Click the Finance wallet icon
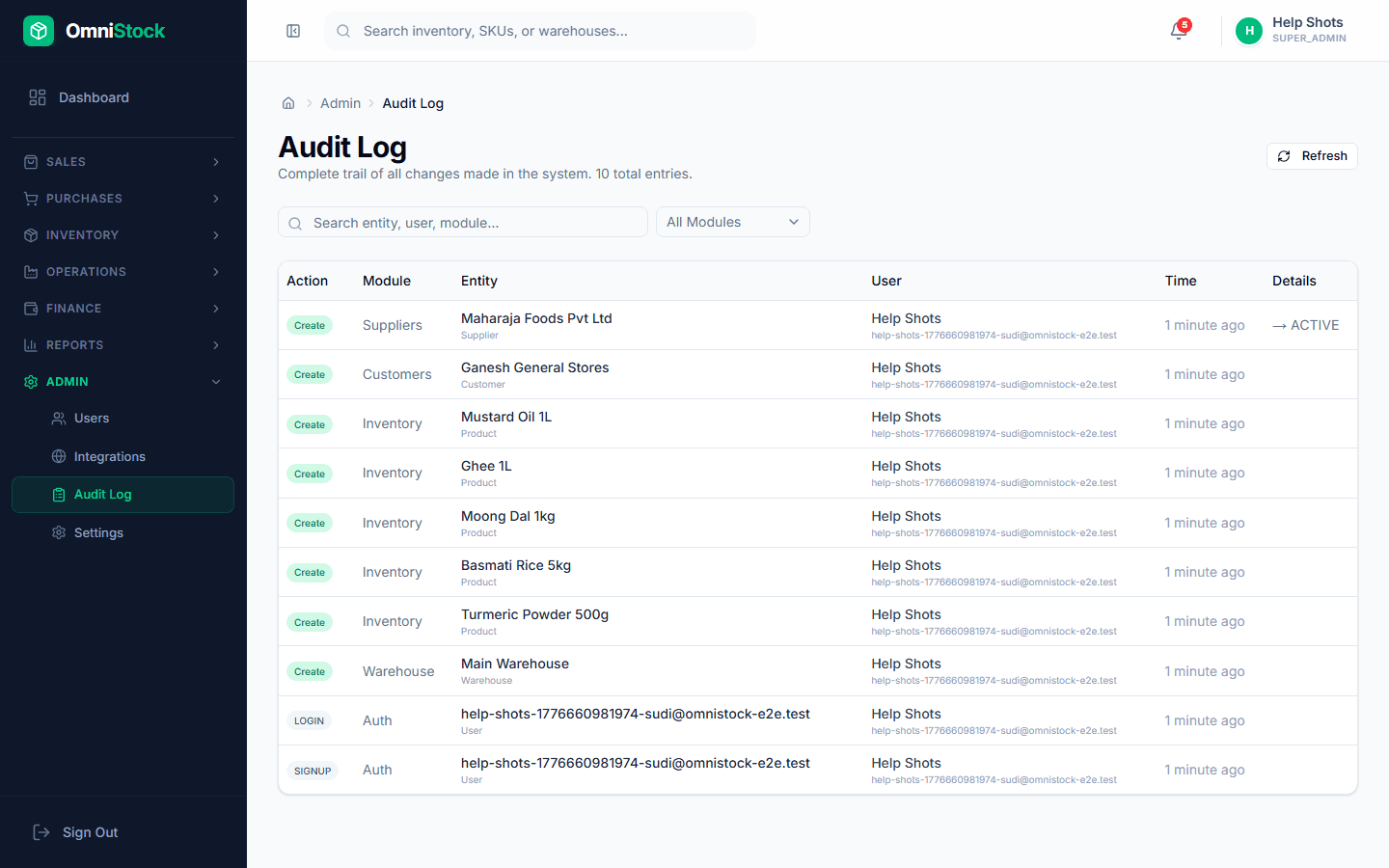 point(31,309)
